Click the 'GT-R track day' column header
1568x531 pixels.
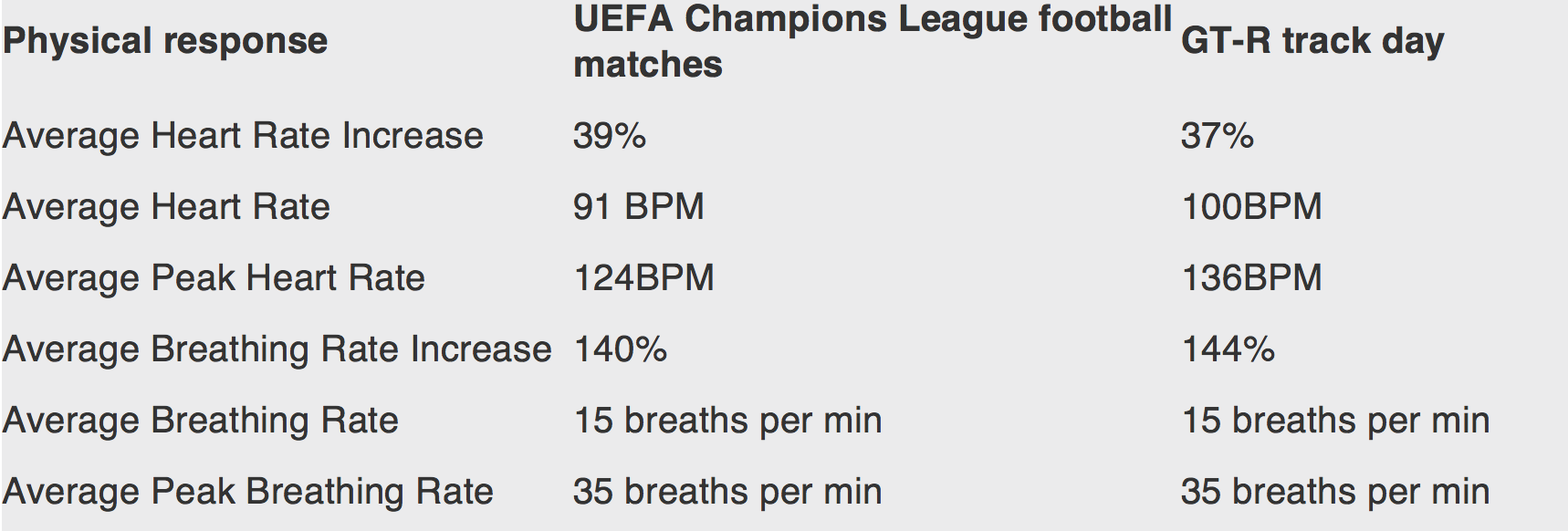coord(1312,41)
